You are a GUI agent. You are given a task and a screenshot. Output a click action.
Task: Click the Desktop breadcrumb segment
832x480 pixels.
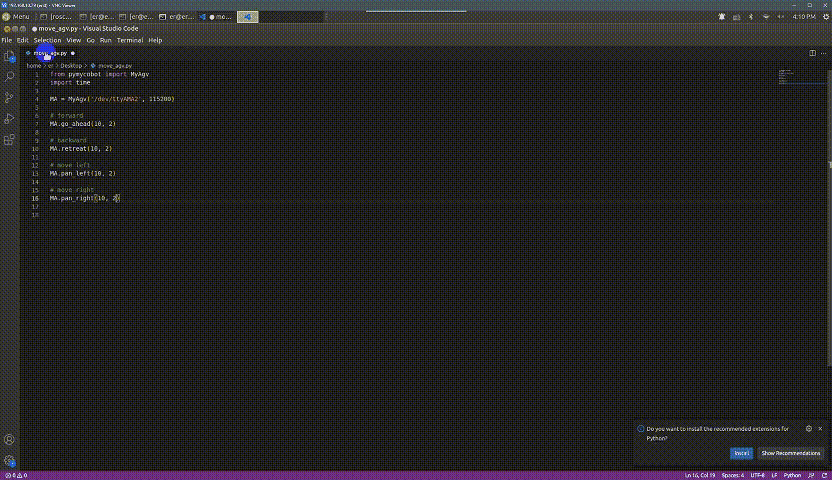click(x=71, y=66)
